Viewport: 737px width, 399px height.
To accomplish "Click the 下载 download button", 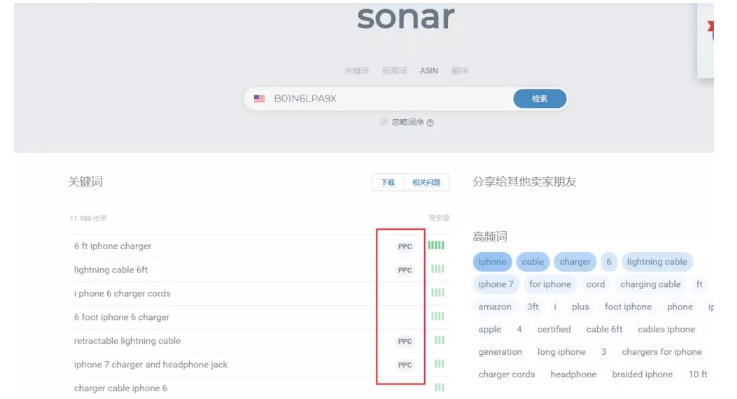I will (x=388, y=182).
